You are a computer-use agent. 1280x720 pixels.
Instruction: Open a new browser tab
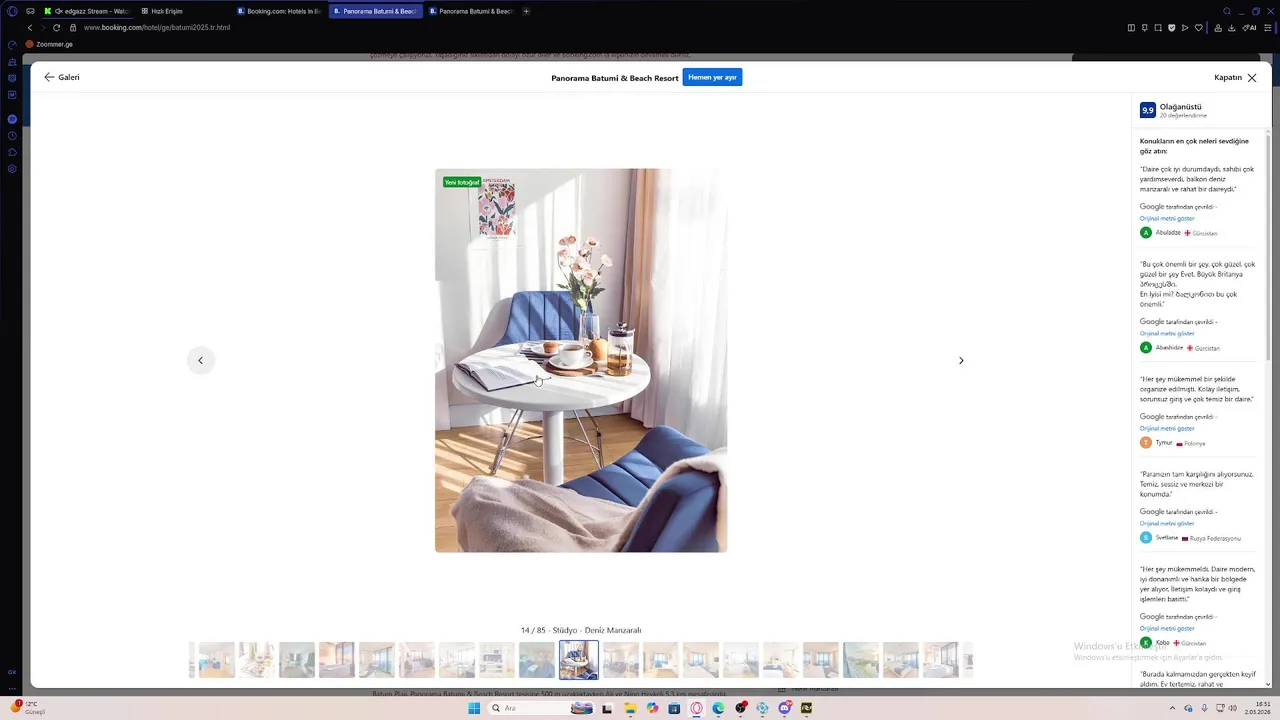526,11
